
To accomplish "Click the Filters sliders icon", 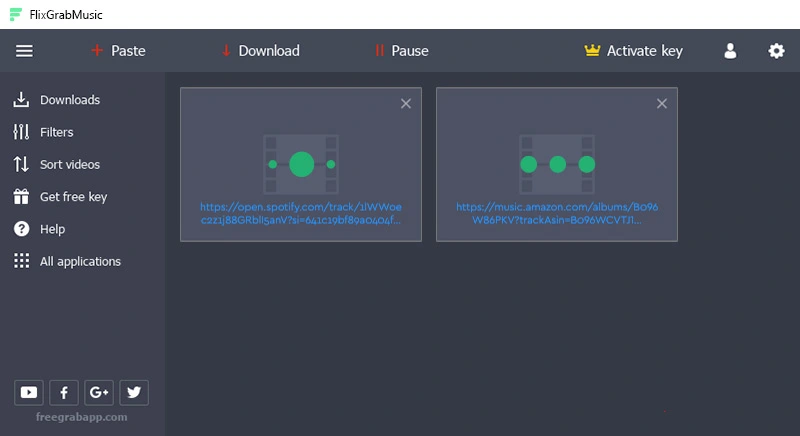I will point(21,132).
